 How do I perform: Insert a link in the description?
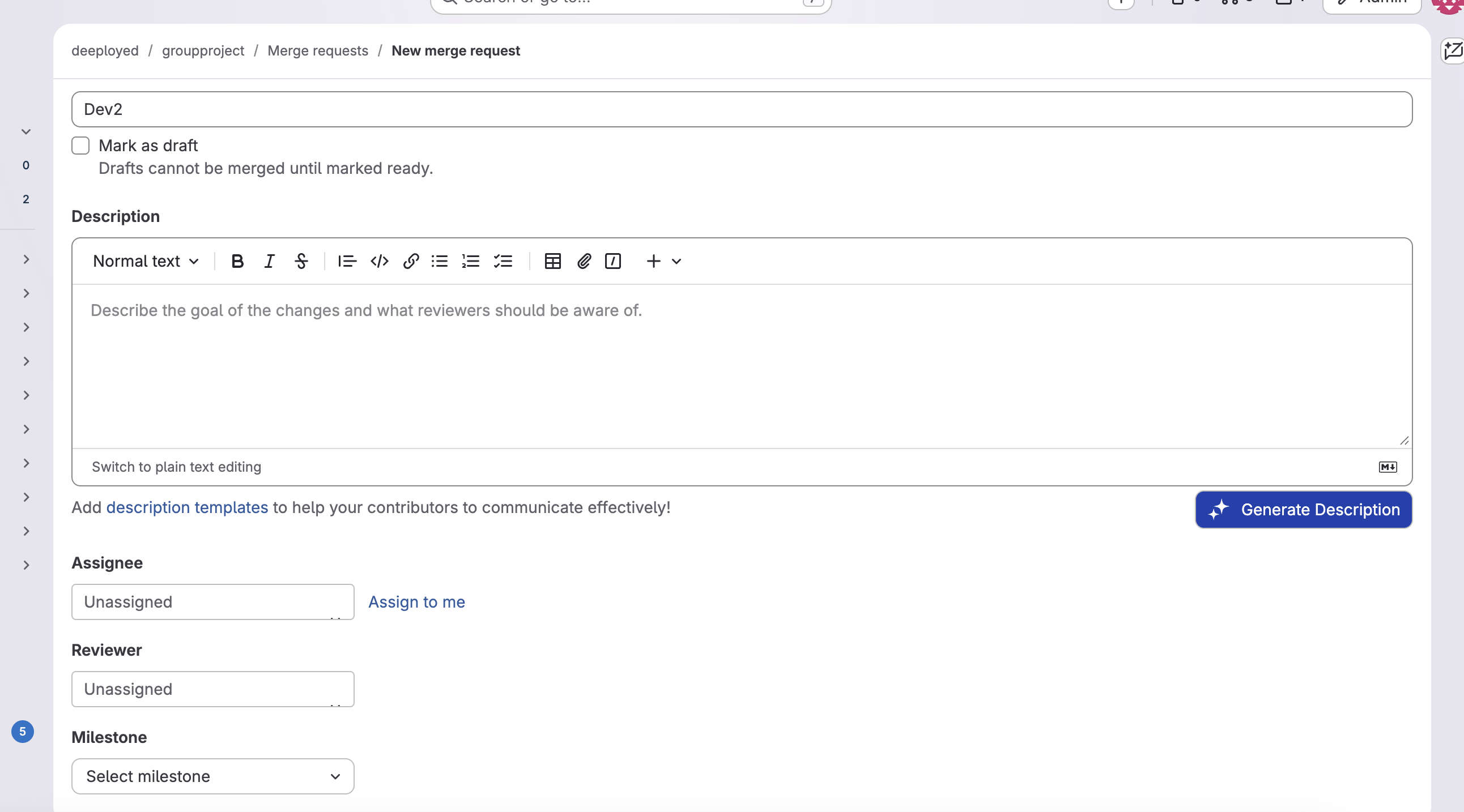(x=410, y=261)
